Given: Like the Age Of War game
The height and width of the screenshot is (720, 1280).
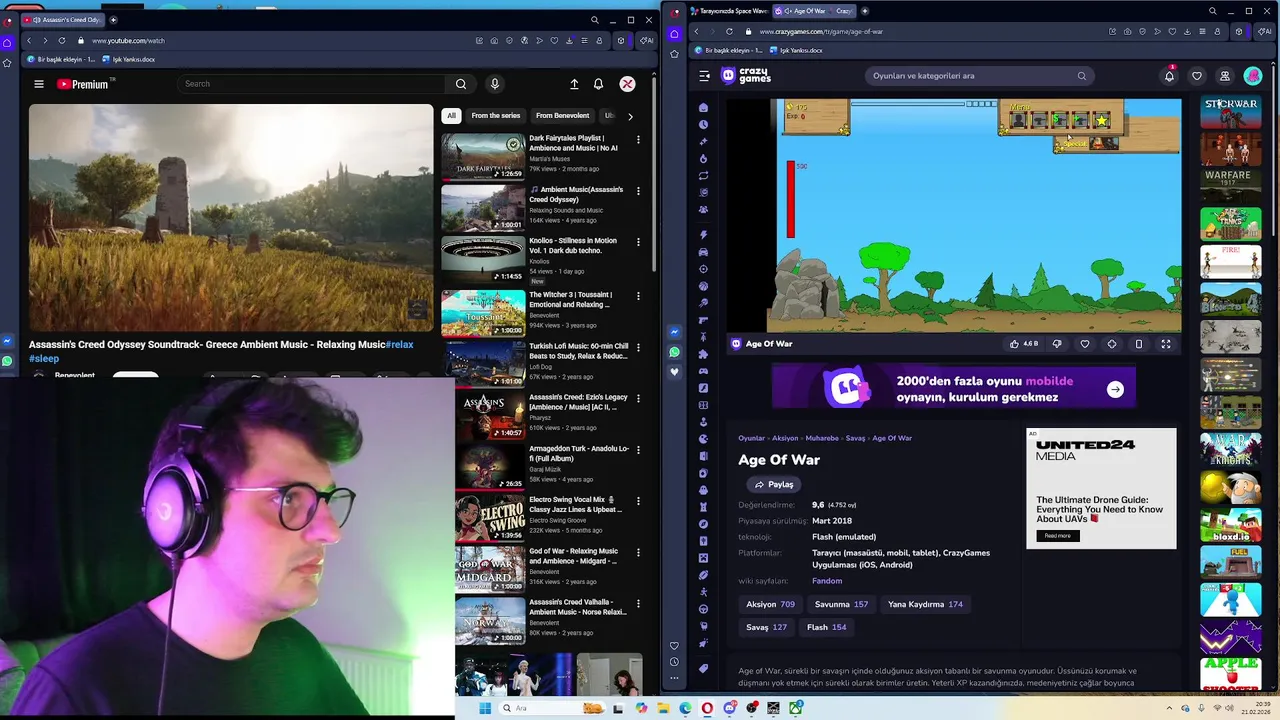Looking at the screenshot, I should (x=1024, y=344).
